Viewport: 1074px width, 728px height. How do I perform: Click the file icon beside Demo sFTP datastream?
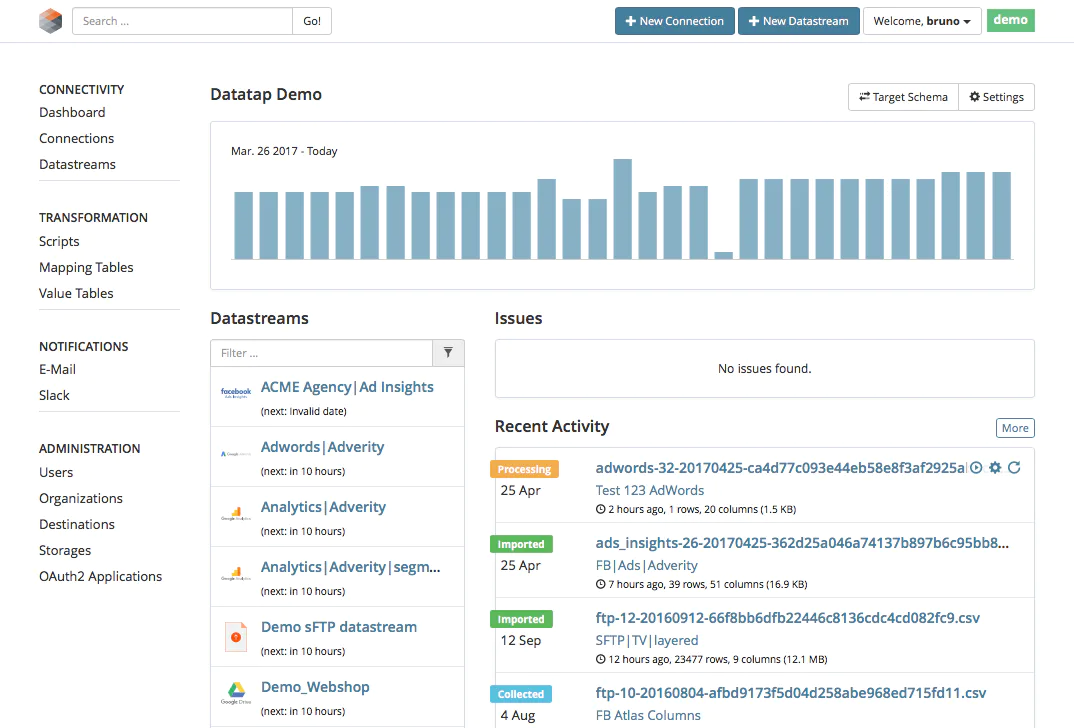pos(236,636)
